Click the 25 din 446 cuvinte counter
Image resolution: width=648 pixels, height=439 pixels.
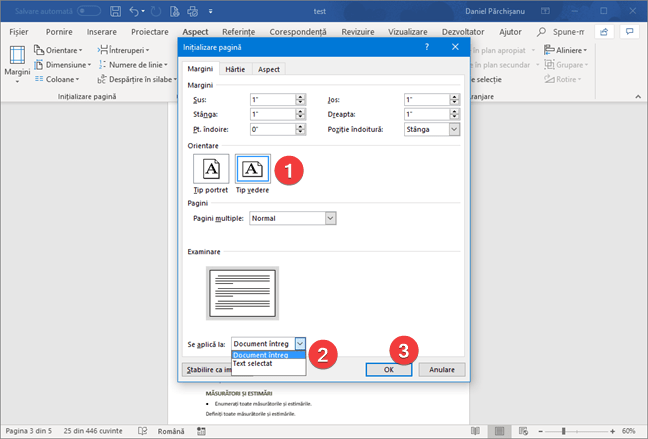[x=93, y=431]
